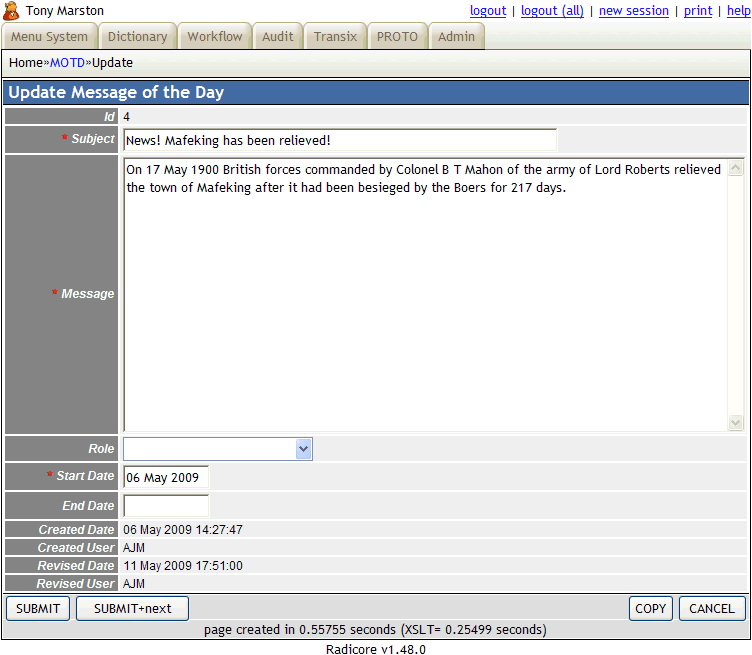Navigate to MOTD breadcrumb link
The width and height of the screenshot is (752, 655).
67,63
